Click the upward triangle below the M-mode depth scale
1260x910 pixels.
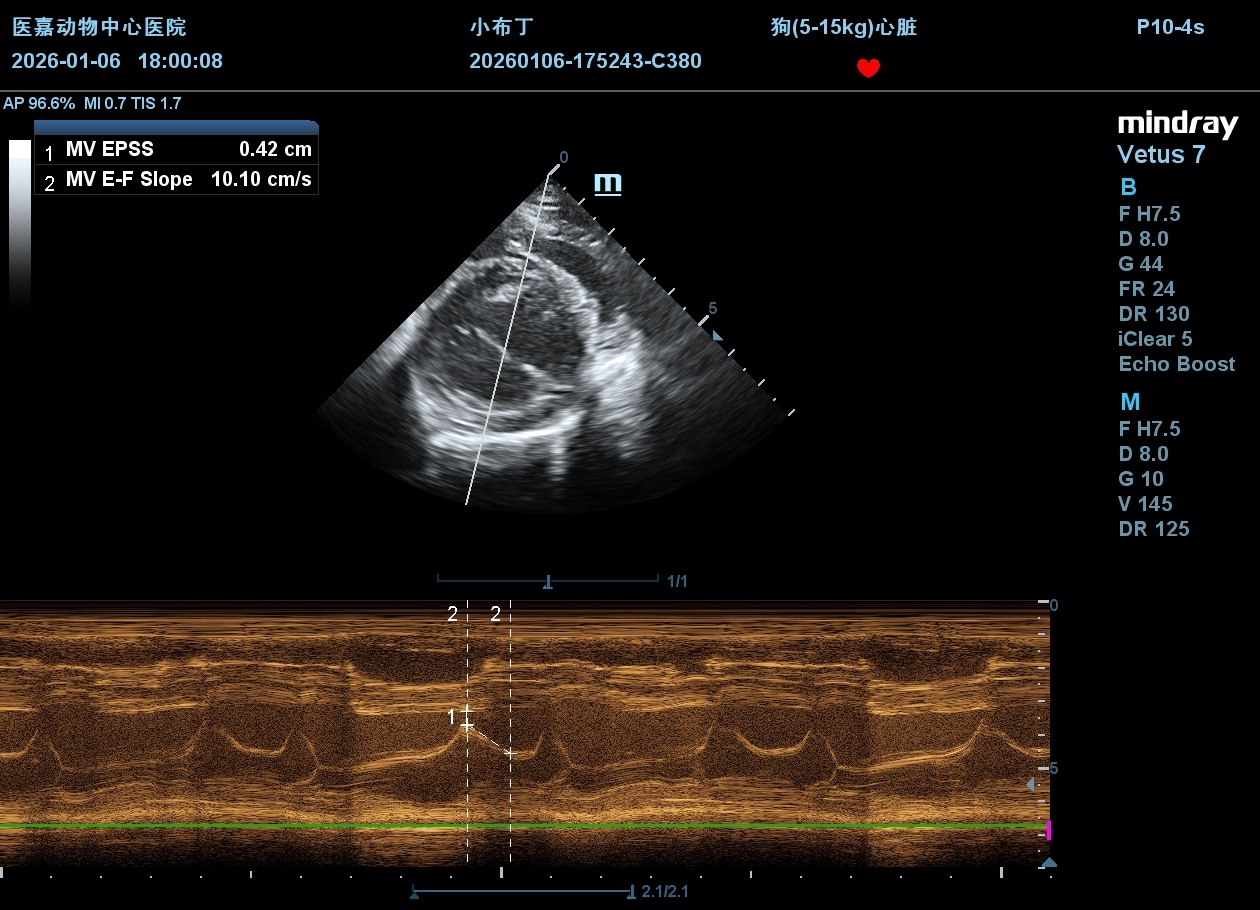coord(1048,862)
